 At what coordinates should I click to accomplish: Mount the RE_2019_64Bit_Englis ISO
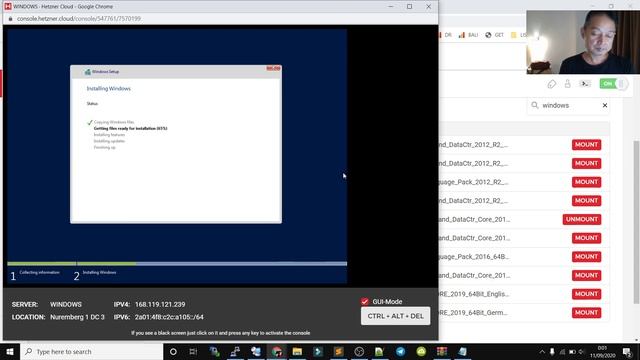(x=586, y=294)
